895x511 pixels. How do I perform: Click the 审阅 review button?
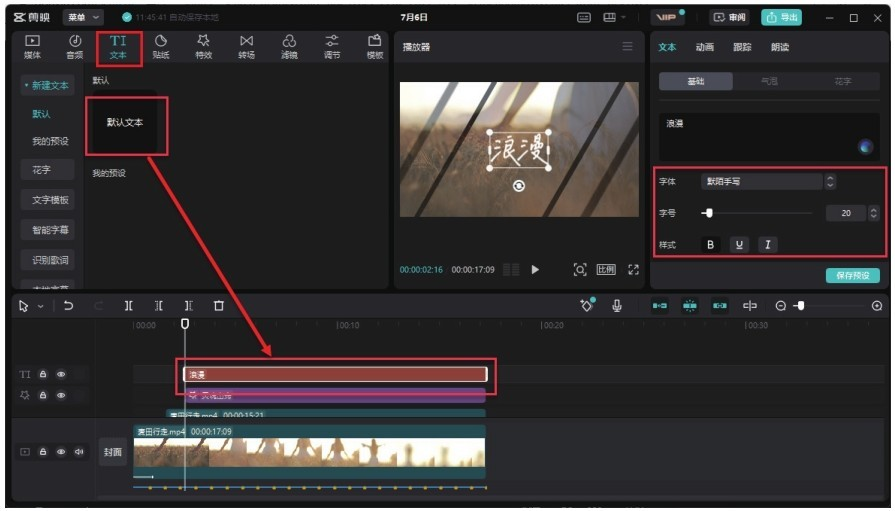pos(729,18)
